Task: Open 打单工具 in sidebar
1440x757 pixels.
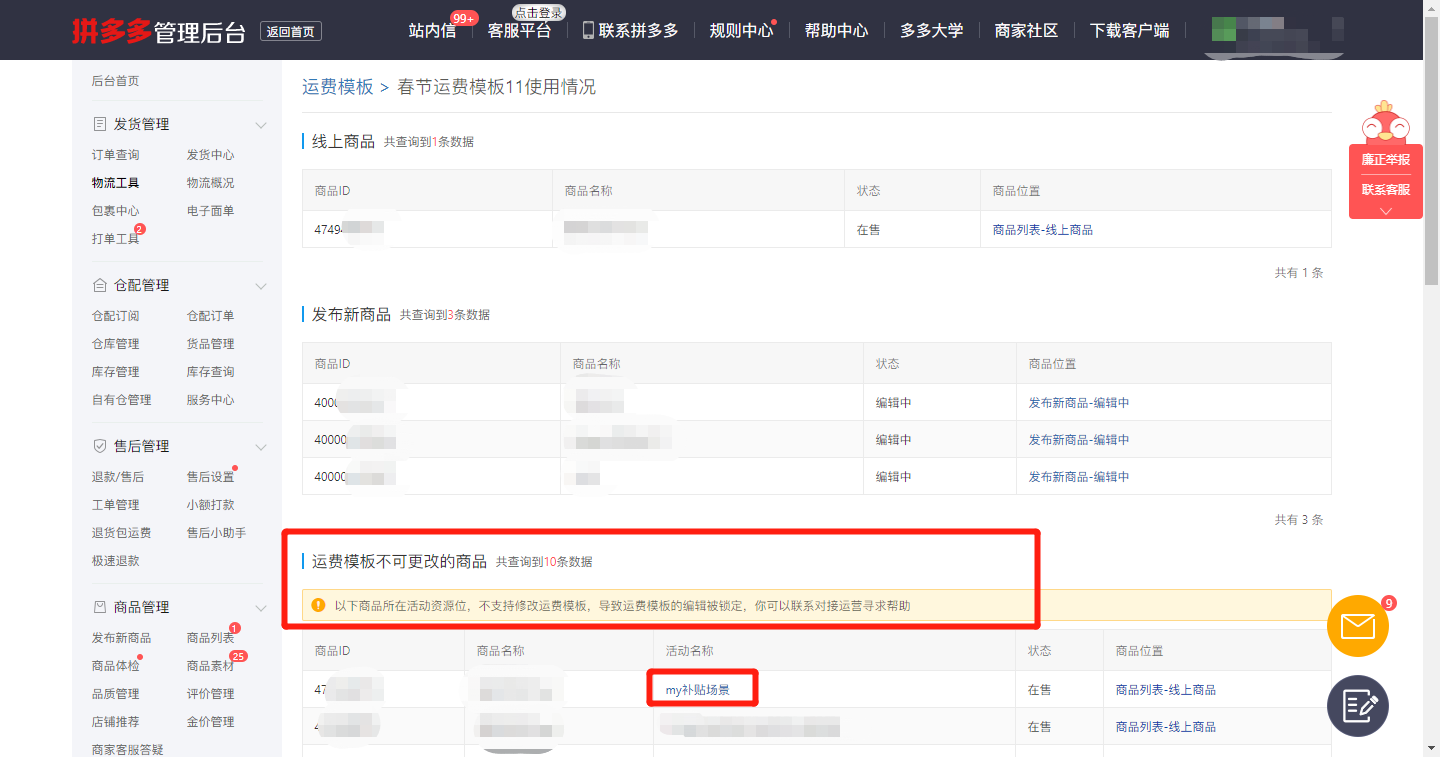Action: pyautogui.click(x=116, y=239)
